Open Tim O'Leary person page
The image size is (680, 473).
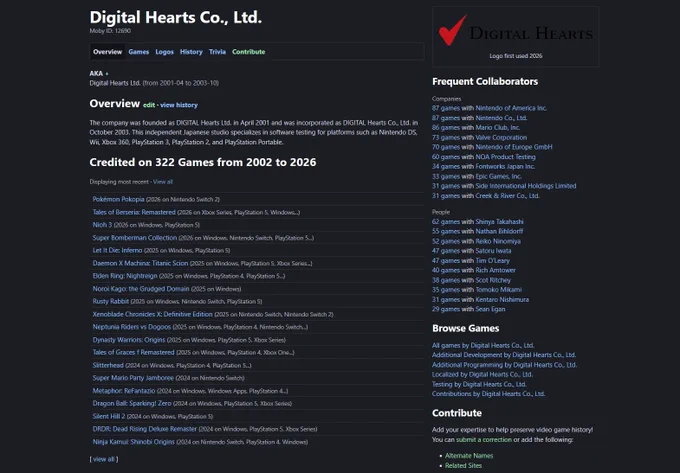point(492,261)
